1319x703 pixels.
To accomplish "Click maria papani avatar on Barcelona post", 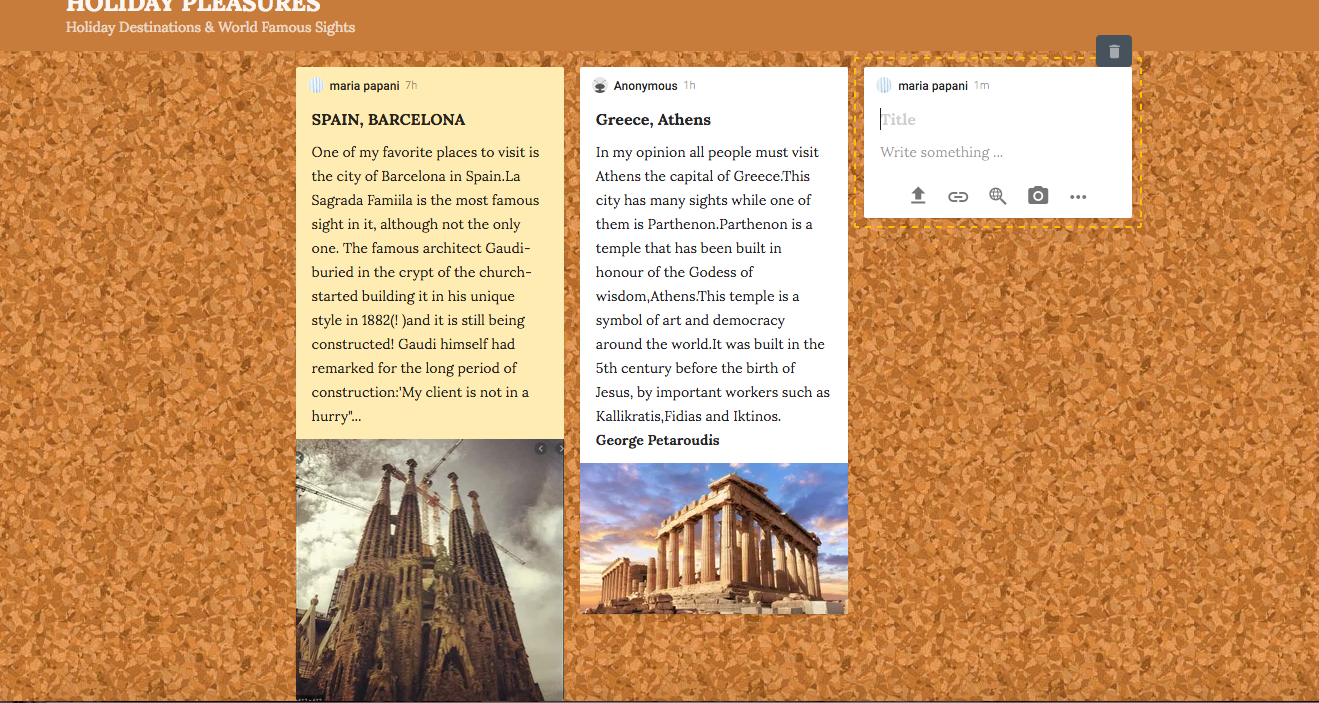I will 316,86.
